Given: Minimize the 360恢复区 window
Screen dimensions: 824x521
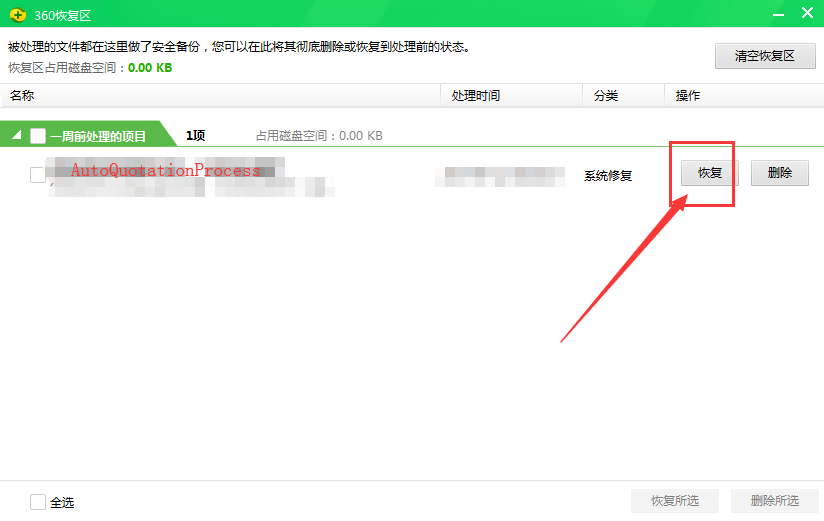Looking at the screenshot, I should click(x=778, y=12).
